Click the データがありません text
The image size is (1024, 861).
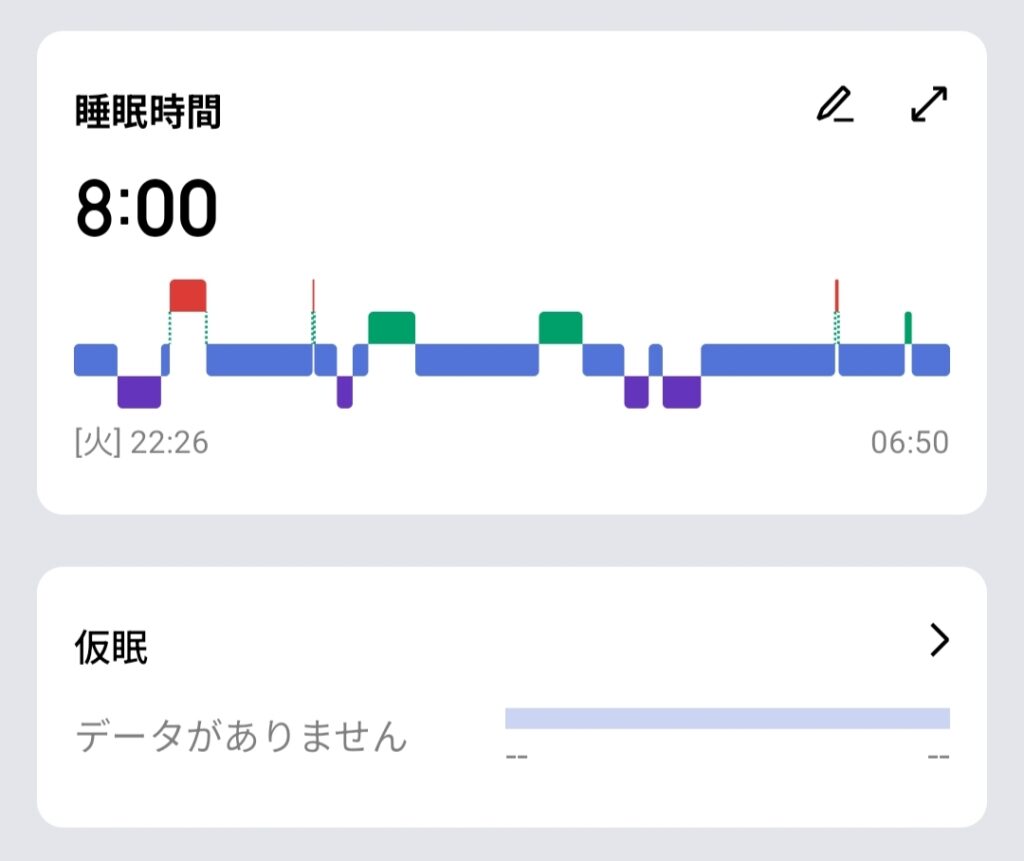pyautogui.click(x=242, y=738)
